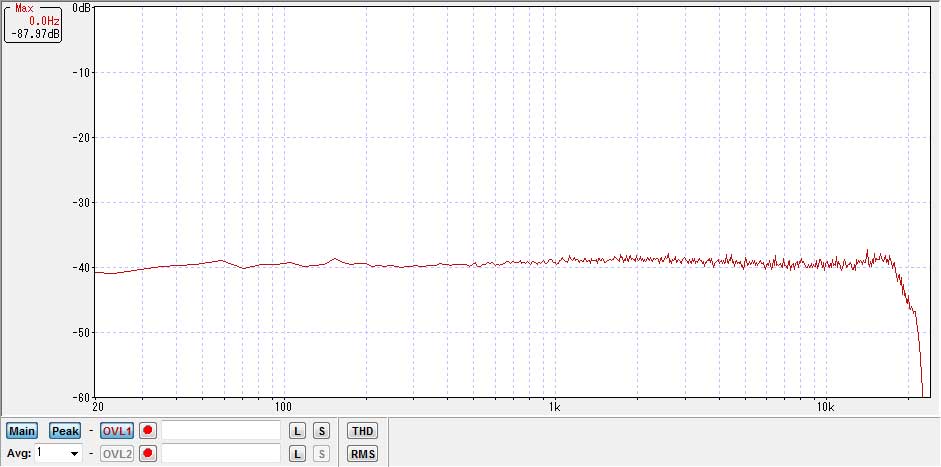941x467 pixels.
Task: Toggle the OVL1 overlay button
Action: click(117, 431)
